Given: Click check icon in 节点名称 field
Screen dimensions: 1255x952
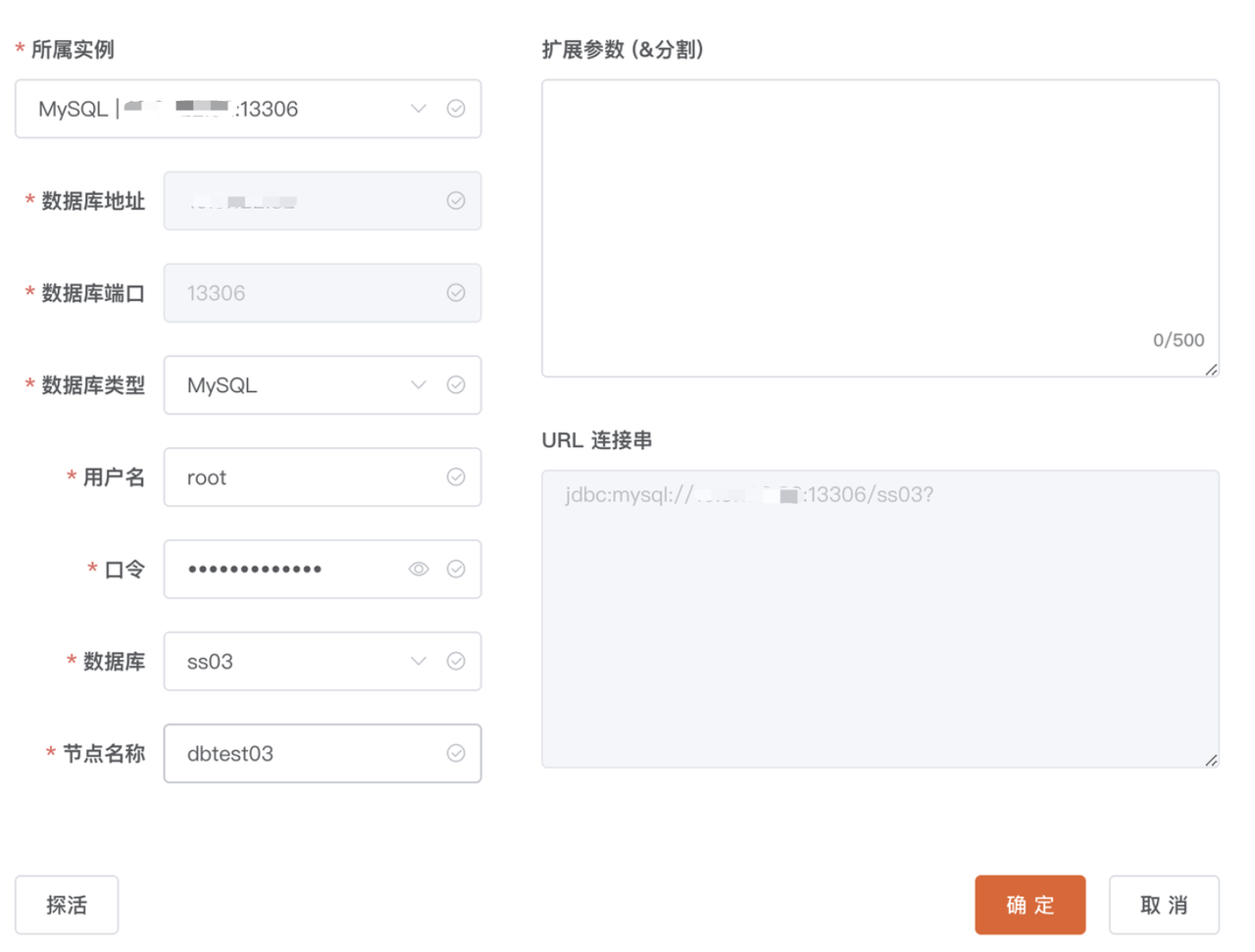Looking at the screenshot, I should [x=456, y=754].
